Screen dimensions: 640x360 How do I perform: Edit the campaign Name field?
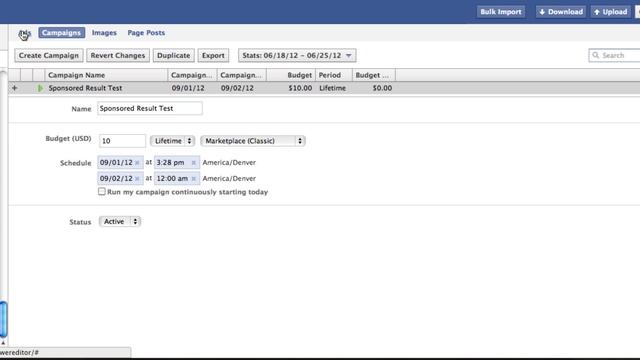[150, 108]
